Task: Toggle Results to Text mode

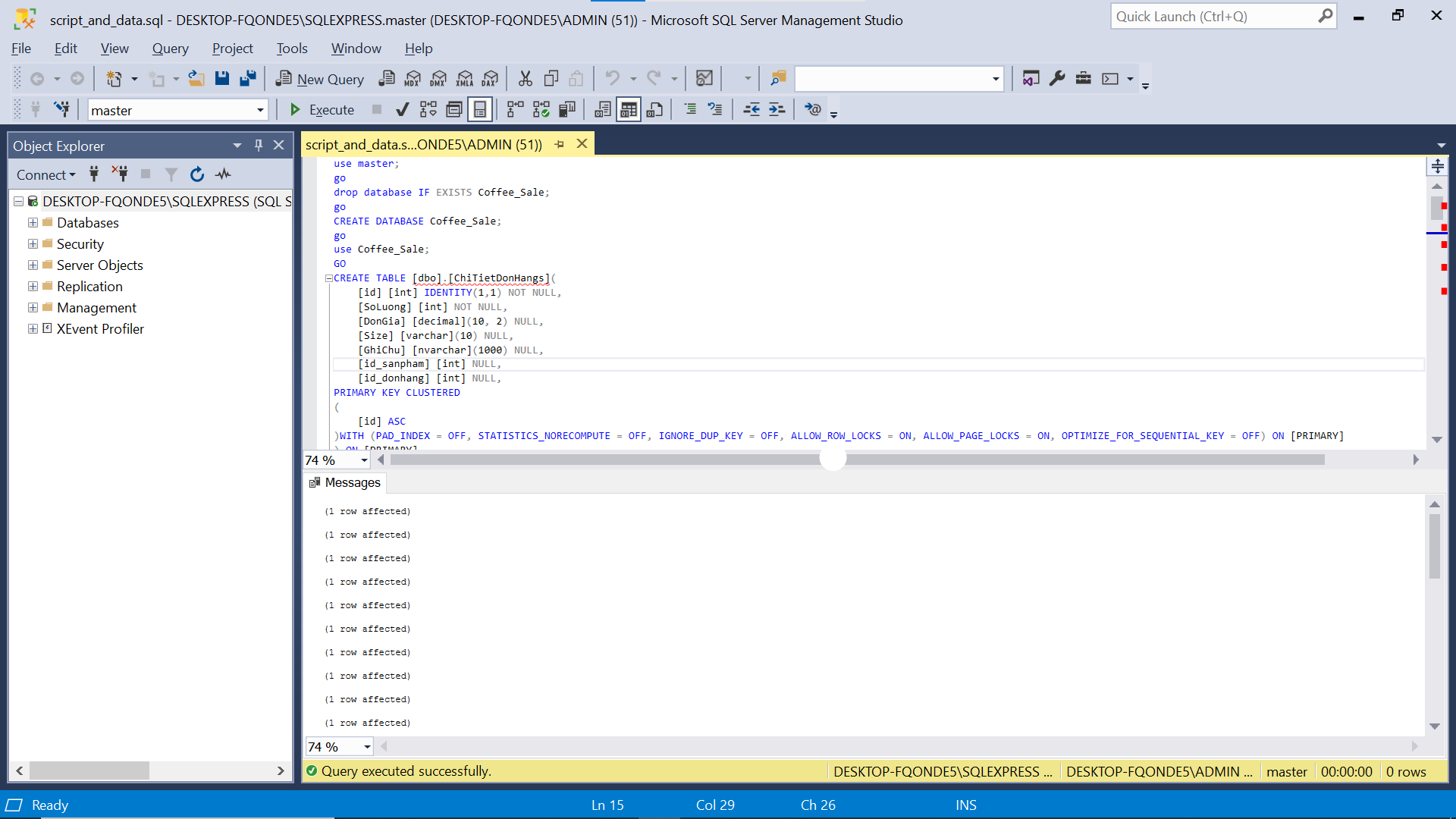Action: click(x=603, y=110)
